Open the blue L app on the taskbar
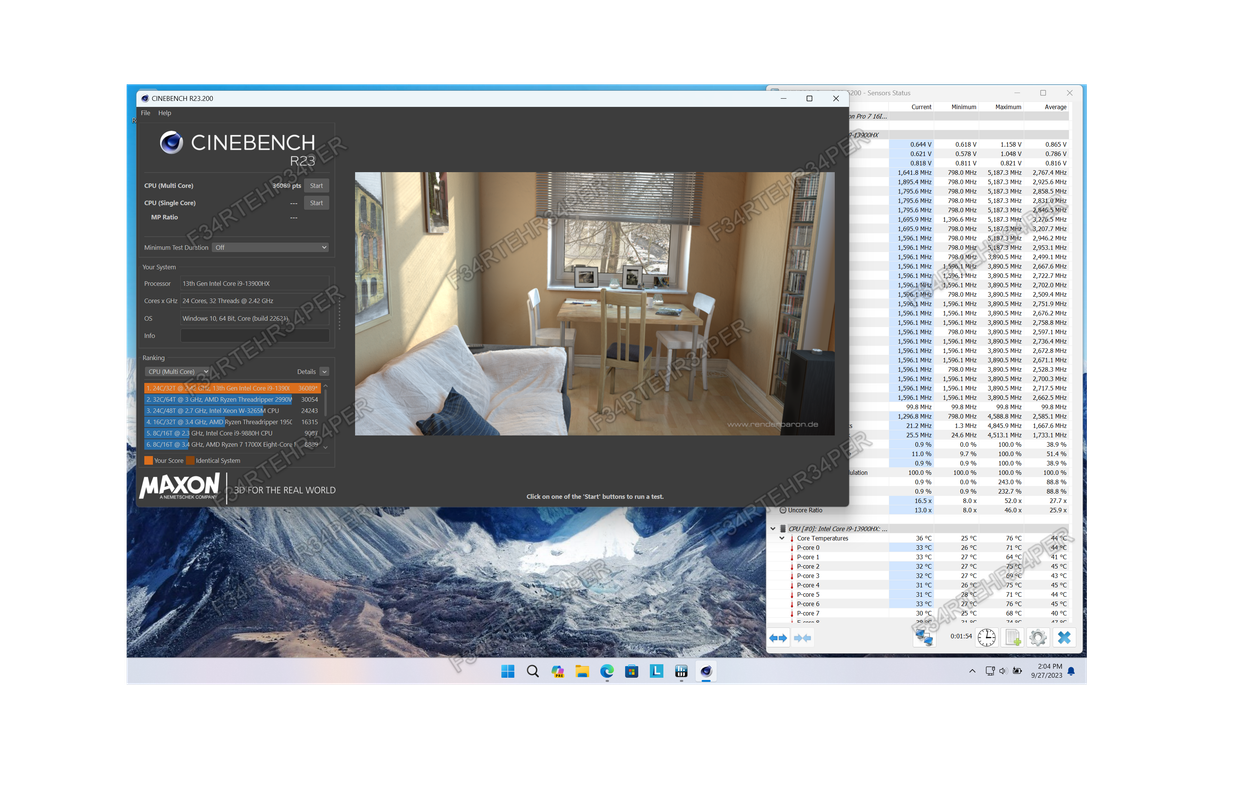The image size is (1257, 800). pos(657,671)
